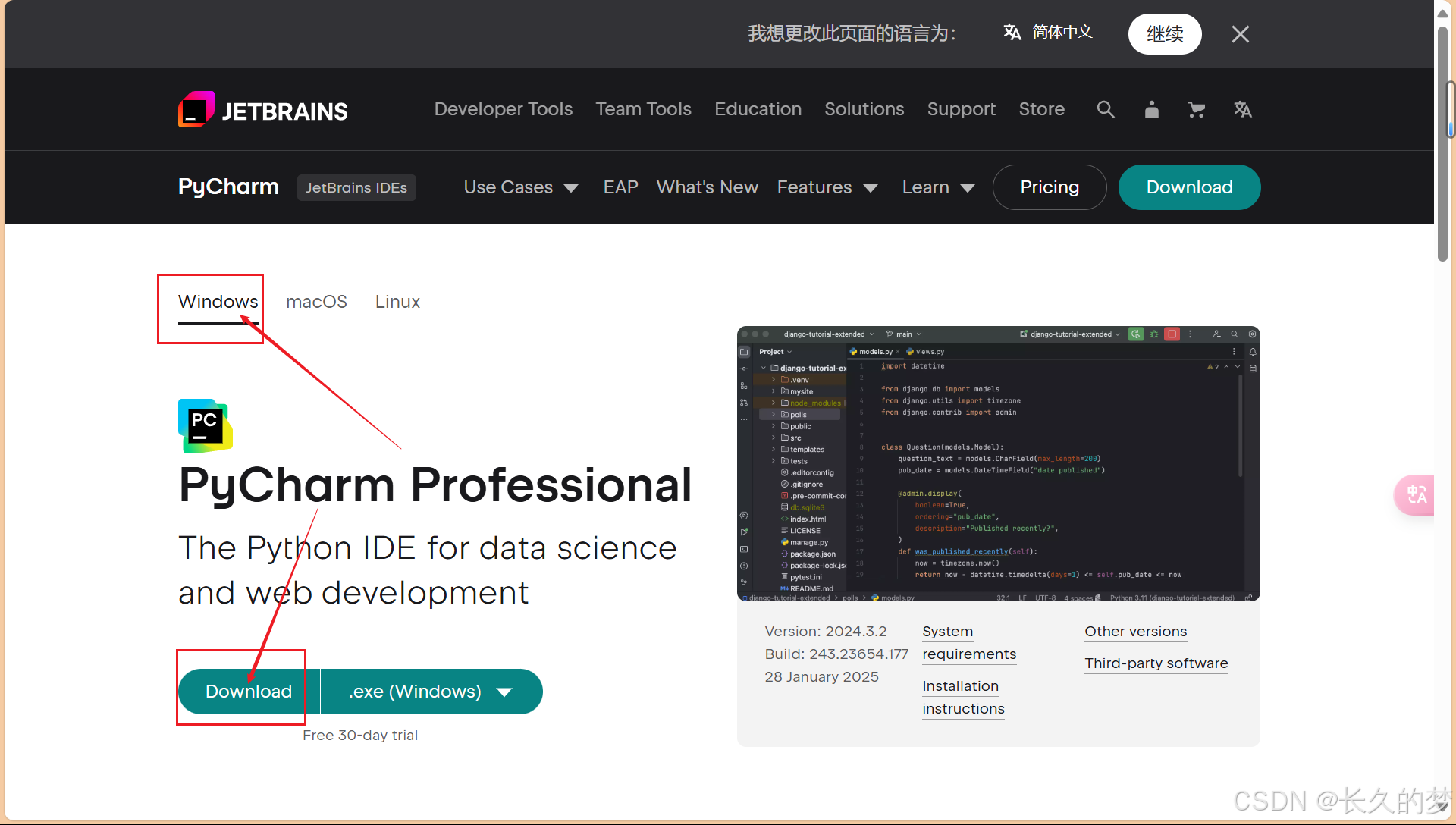This screenshot has height=825, width=1456.
Task: Switch to the macOS tab
Action: [x=316, y=302]
